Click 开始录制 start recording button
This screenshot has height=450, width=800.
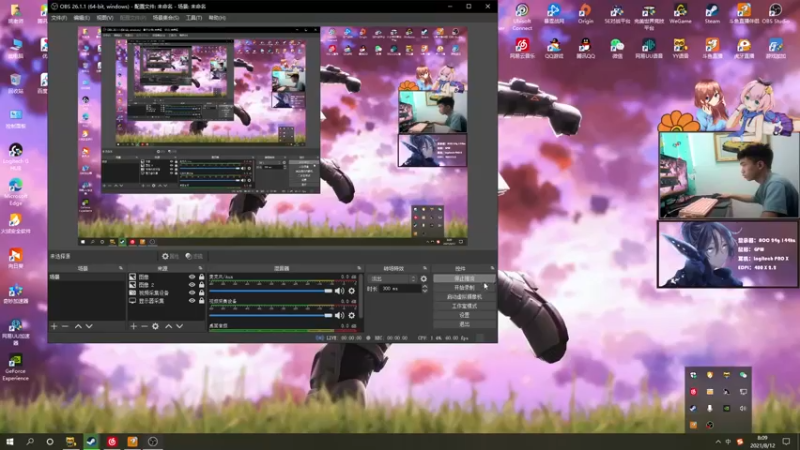(464, 288)
